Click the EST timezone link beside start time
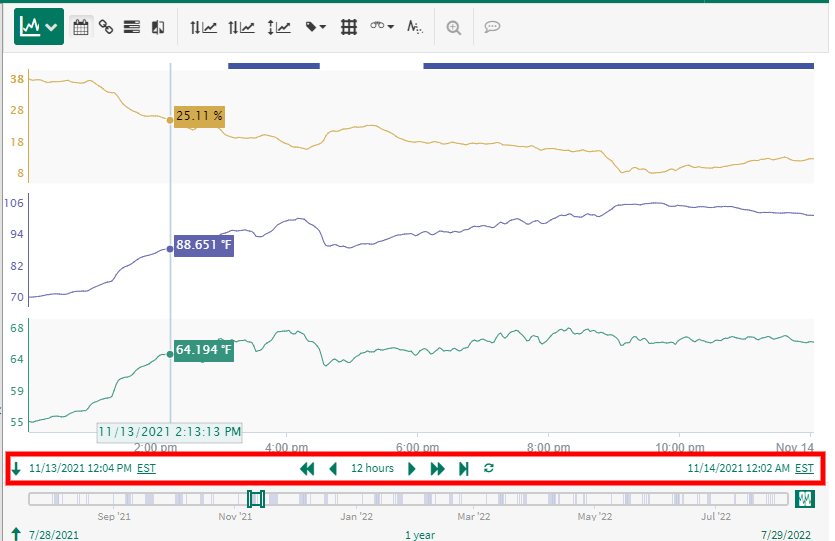Screen dimensions: 835x541 click(x=146, y=468)
